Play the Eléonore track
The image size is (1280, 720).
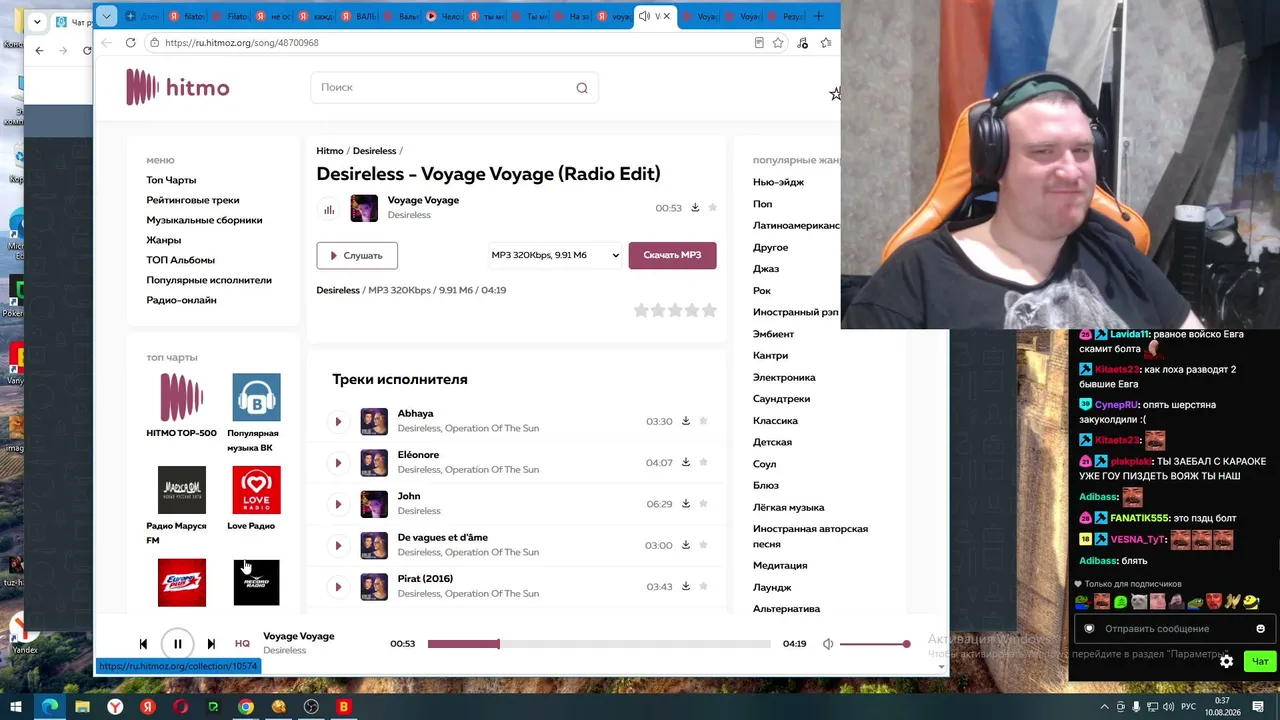[338, 463]
